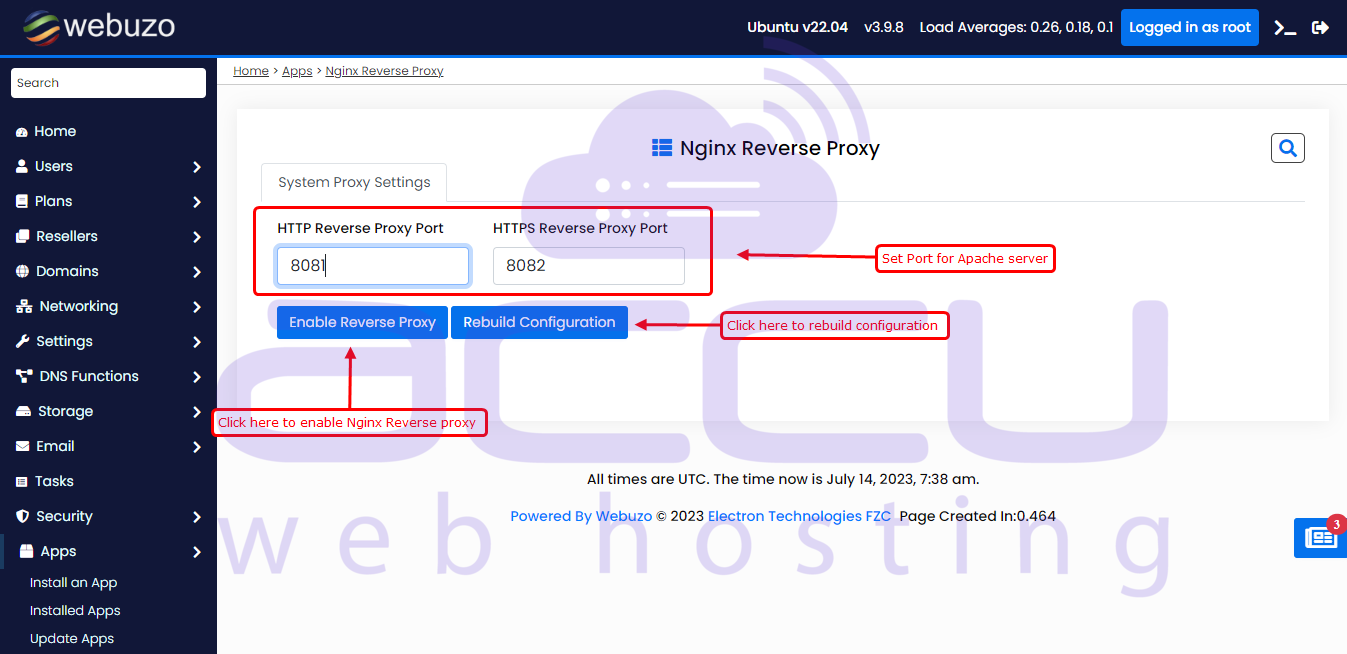Collapse the Apps menu chevron
Screen dimensions: 1347x654
(x=197, y=552)
